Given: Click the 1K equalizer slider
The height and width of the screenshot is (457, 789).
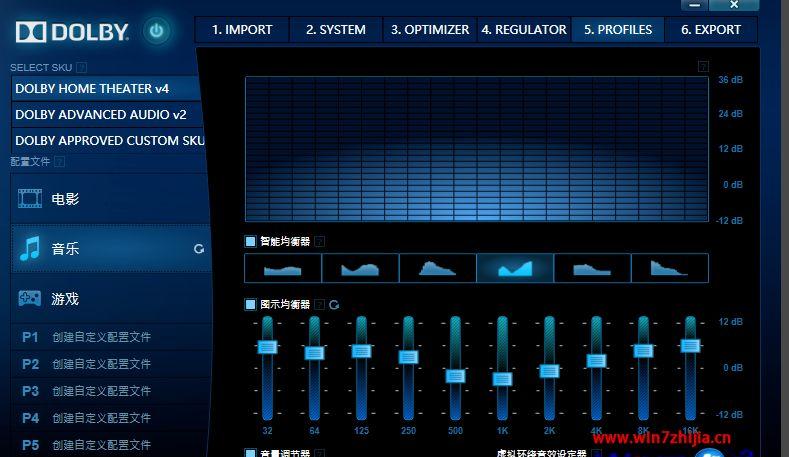Looking at the screenshot, I should (502, 379).
